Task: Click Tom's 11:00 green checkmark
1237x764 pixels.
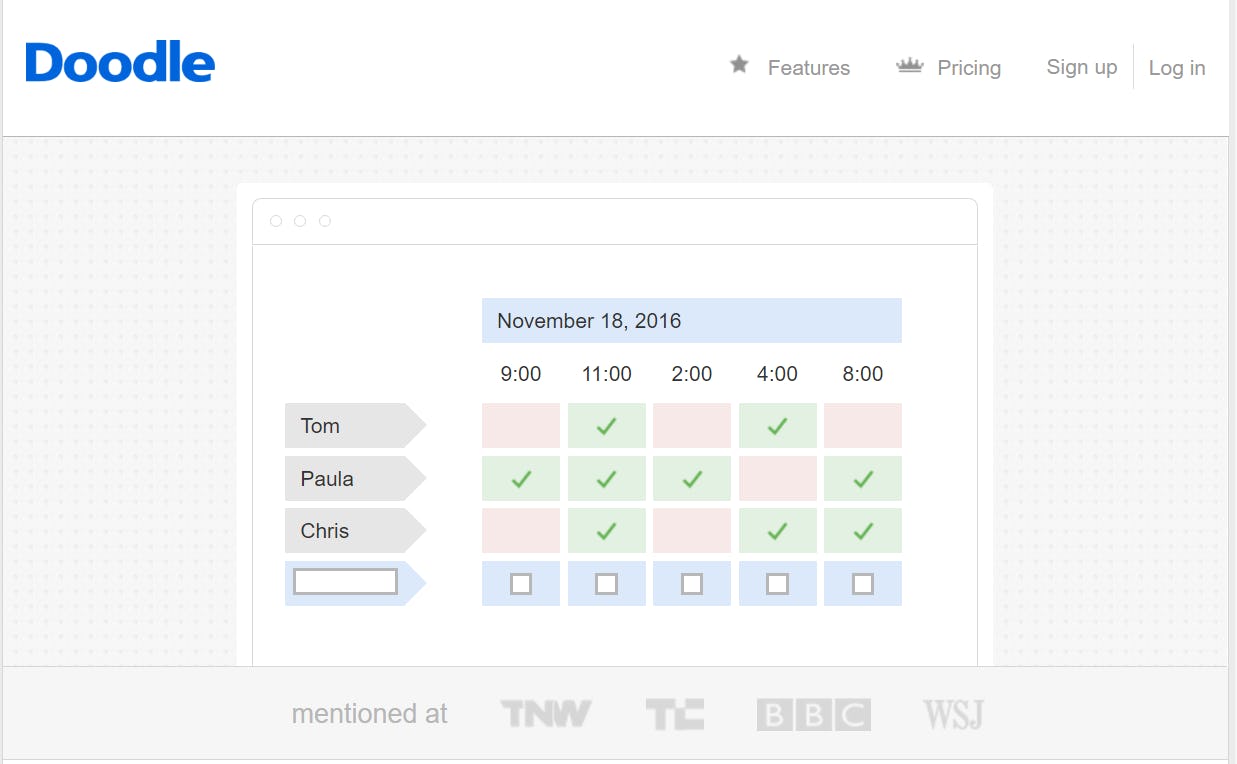Action: (606, 426)
